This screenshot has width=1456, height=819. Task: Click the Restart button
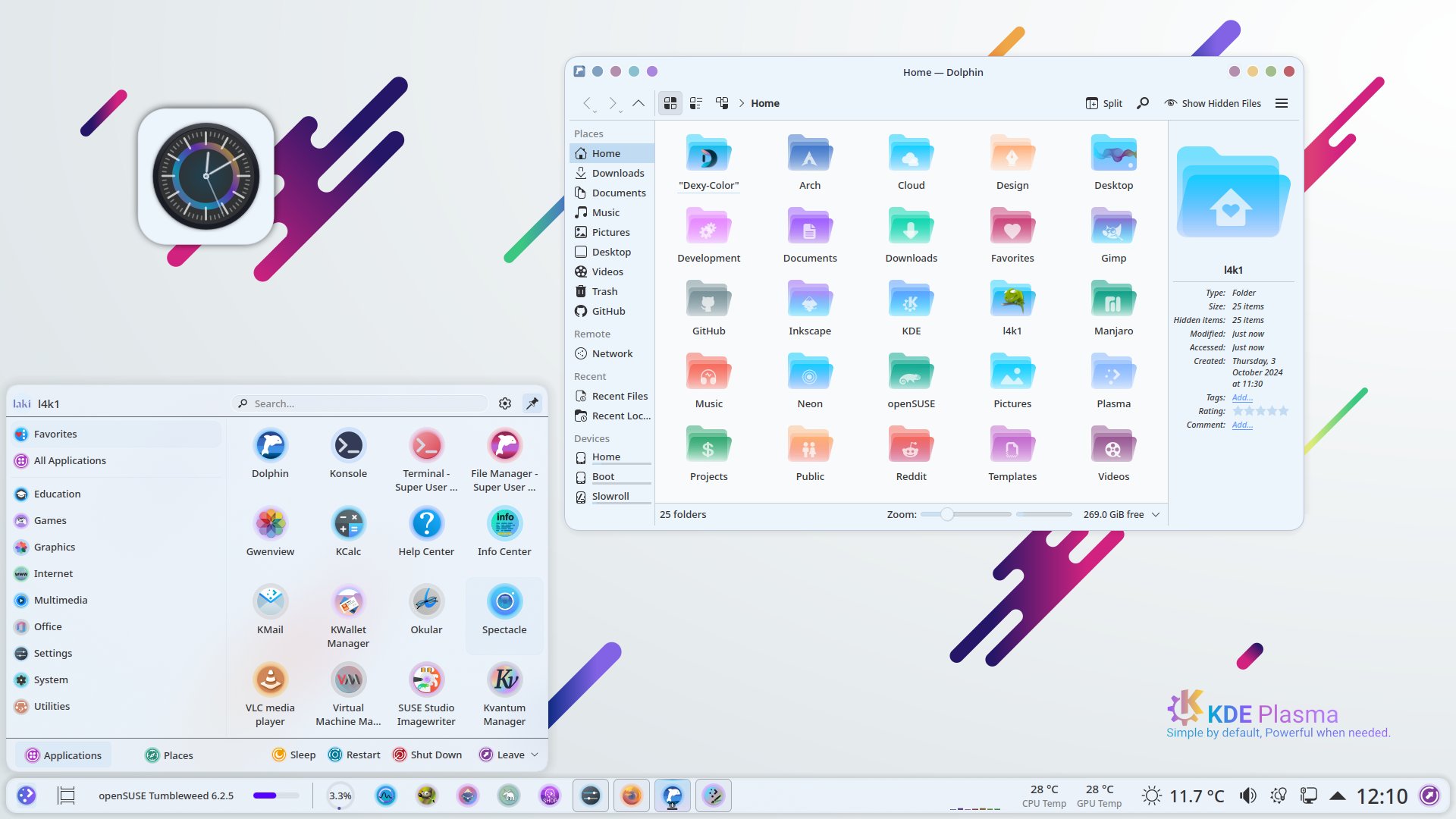354,755
